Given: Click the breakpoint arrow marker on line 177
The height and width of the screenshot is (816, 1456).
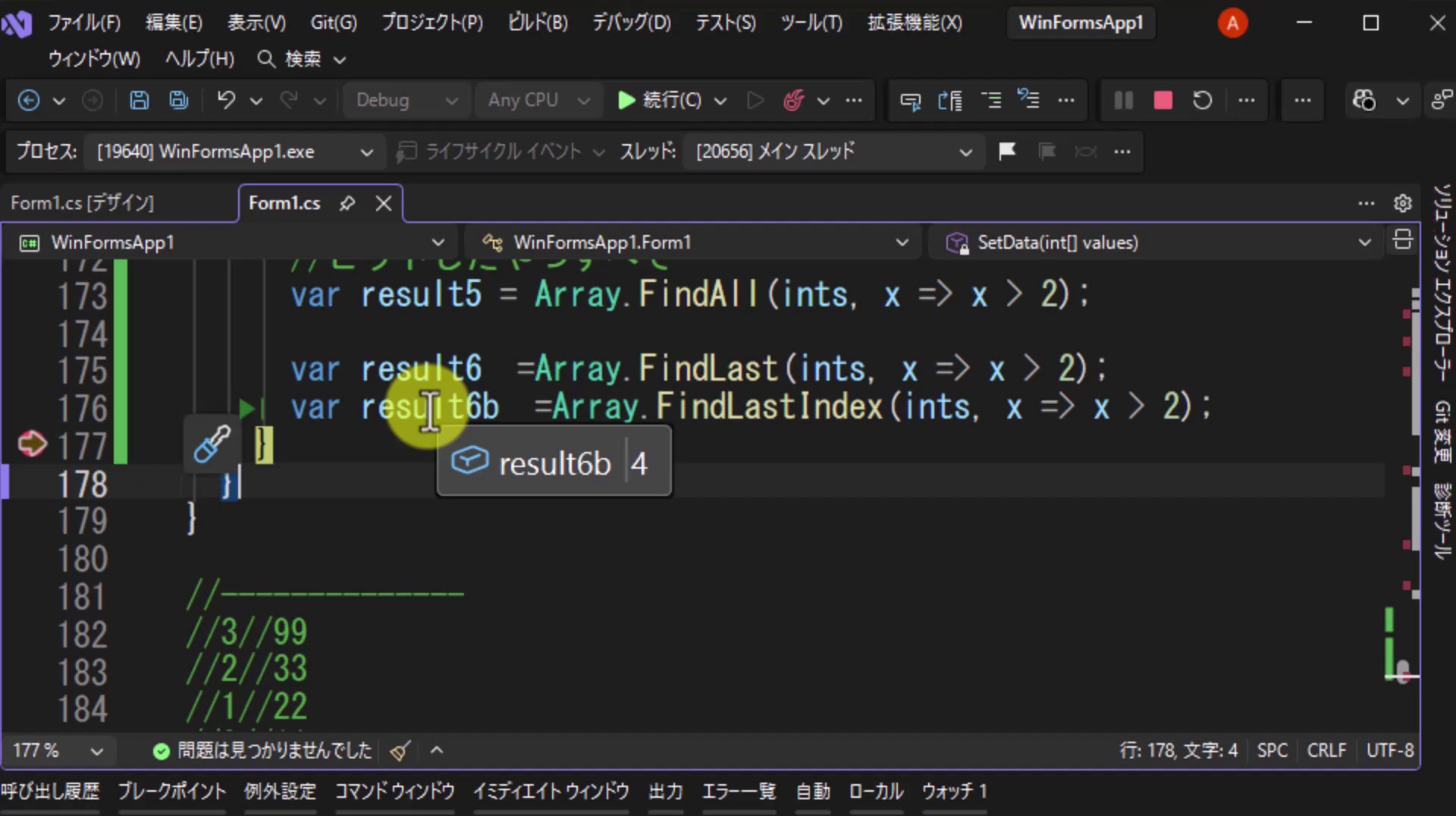Looking at the screenshot, I should point(32,444).
